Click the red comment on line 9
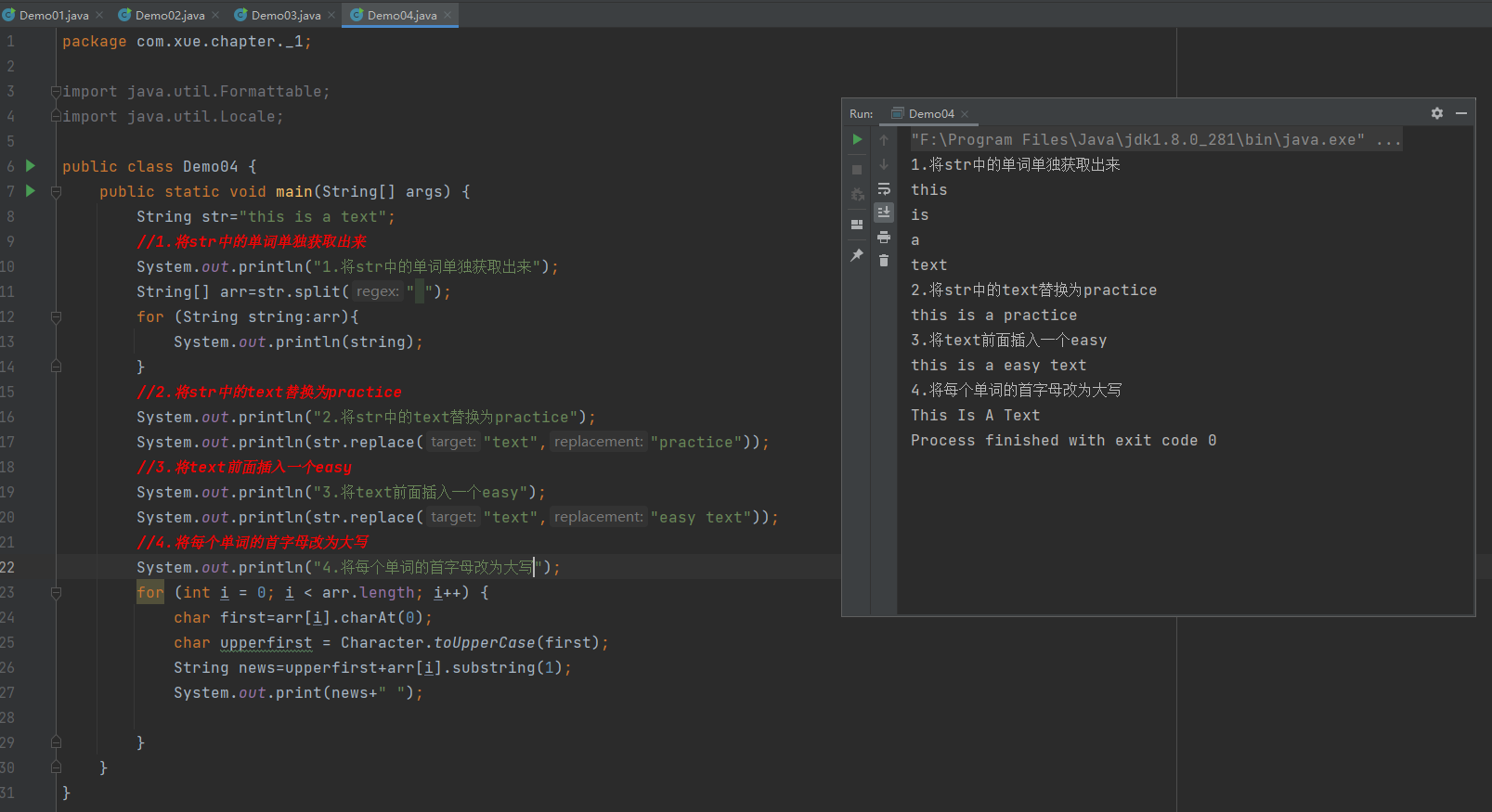1492x812 pixels. tap(251, 241)
